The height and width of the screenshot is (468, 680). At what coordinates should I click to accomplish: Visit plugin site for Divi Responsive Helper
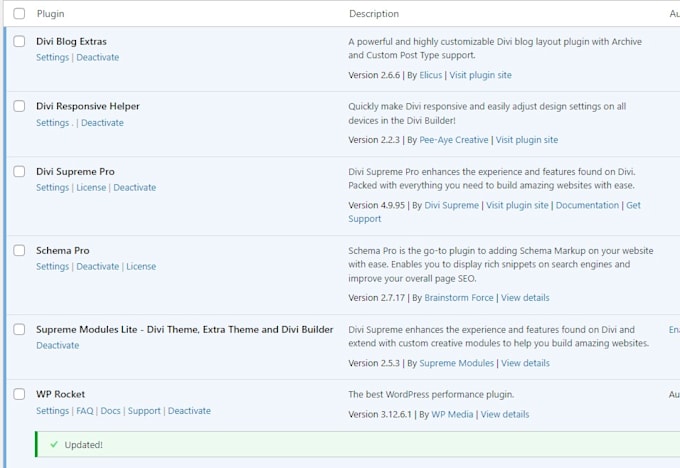point(527,140)
